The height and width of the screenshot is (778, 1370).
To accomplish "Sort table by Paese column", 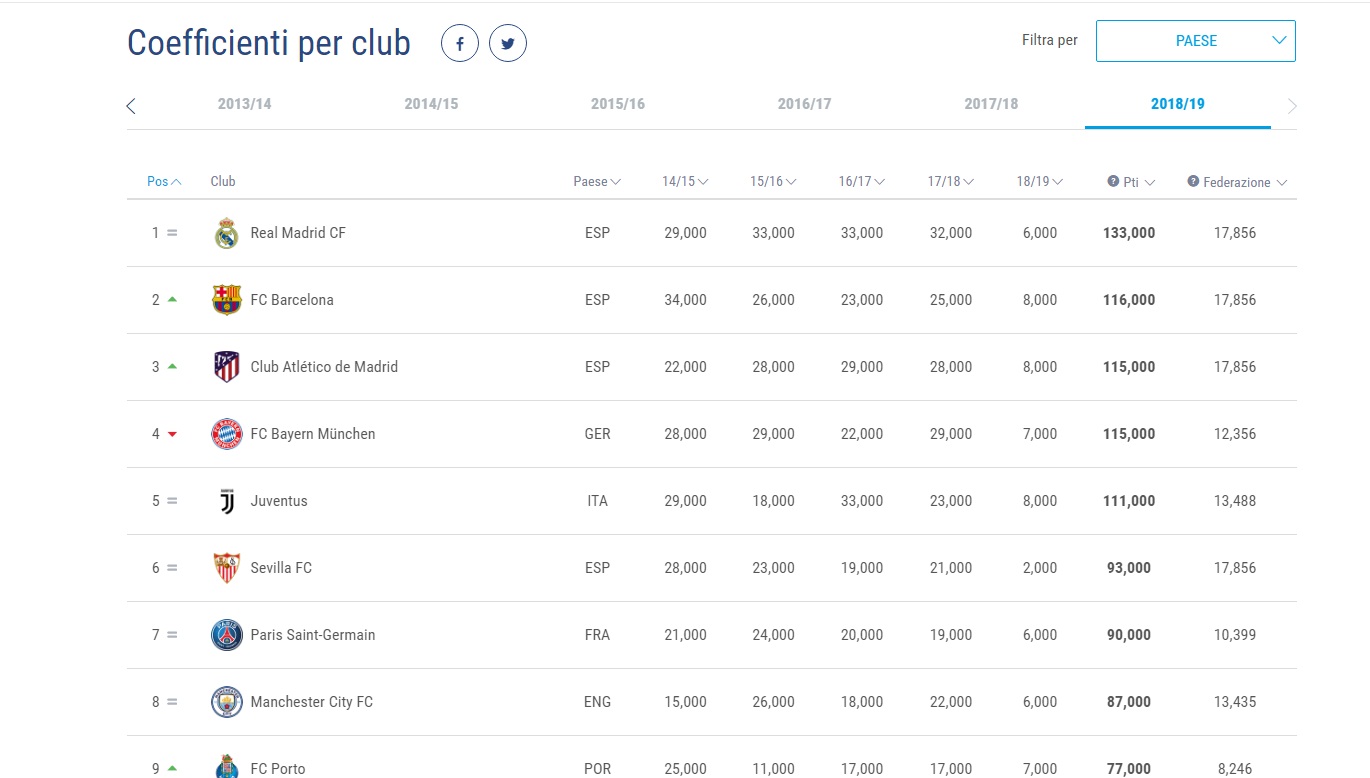I will click(597, 182).
